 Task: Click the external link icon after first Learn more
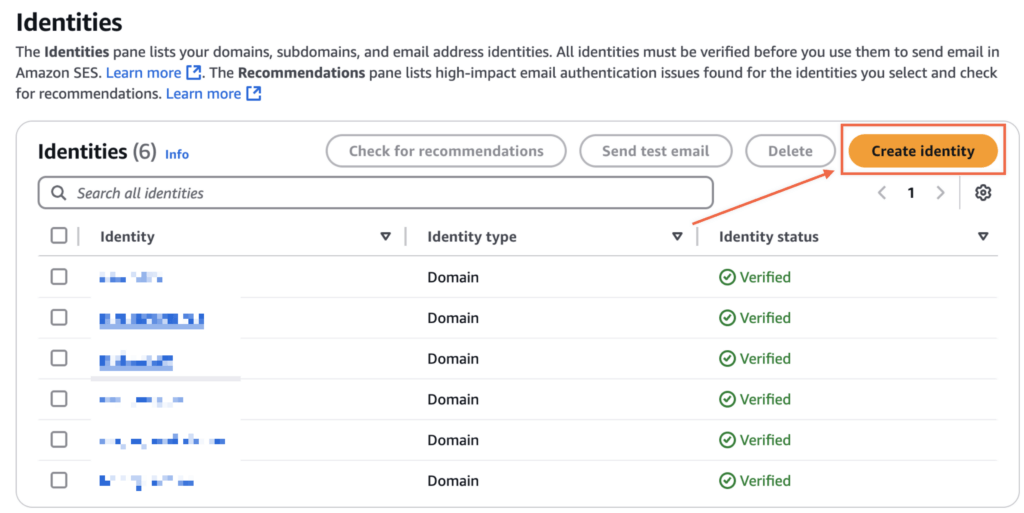click(x=194, y=73)
